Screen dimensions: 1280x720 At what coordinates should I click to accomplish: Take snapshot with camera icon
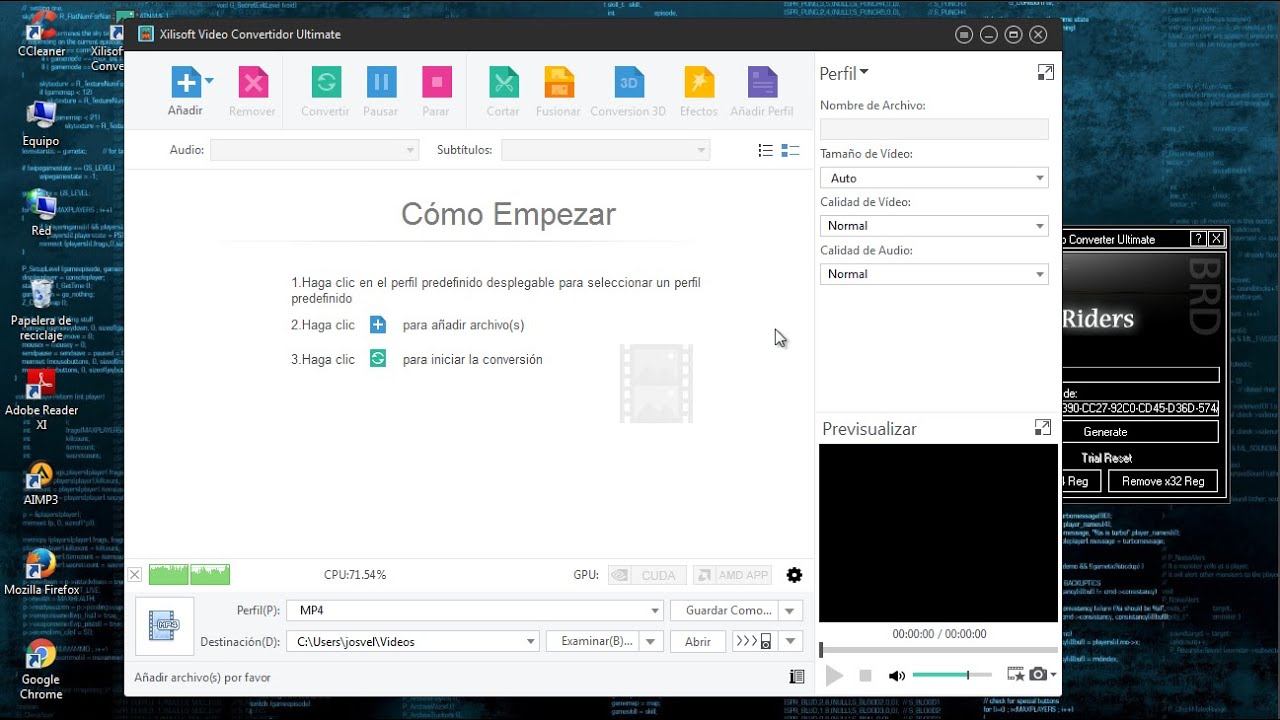point(1039,675)
